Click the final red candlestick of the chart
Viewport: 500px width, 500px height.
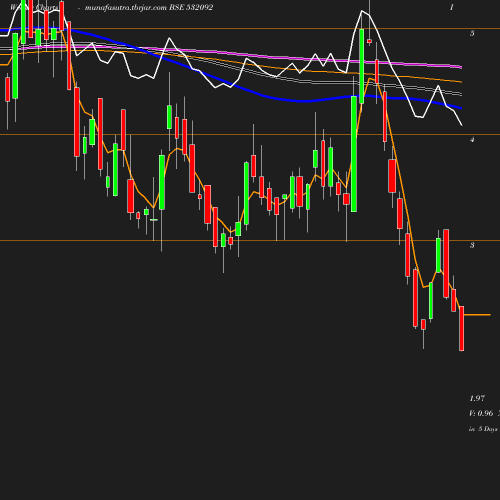click(462, 328)
